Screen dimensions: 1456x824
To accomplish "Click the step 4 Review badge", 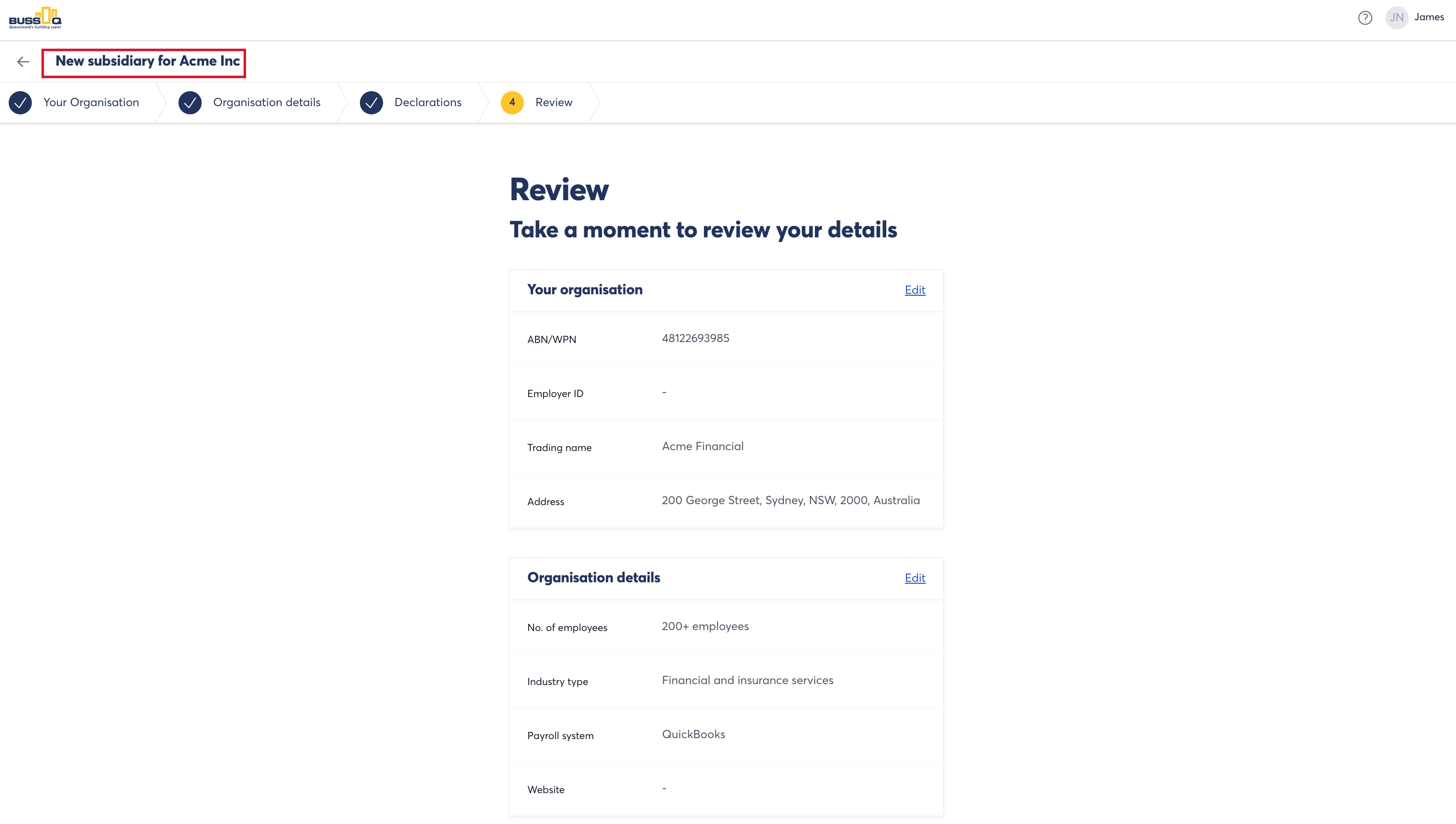I will pos(512,102).
